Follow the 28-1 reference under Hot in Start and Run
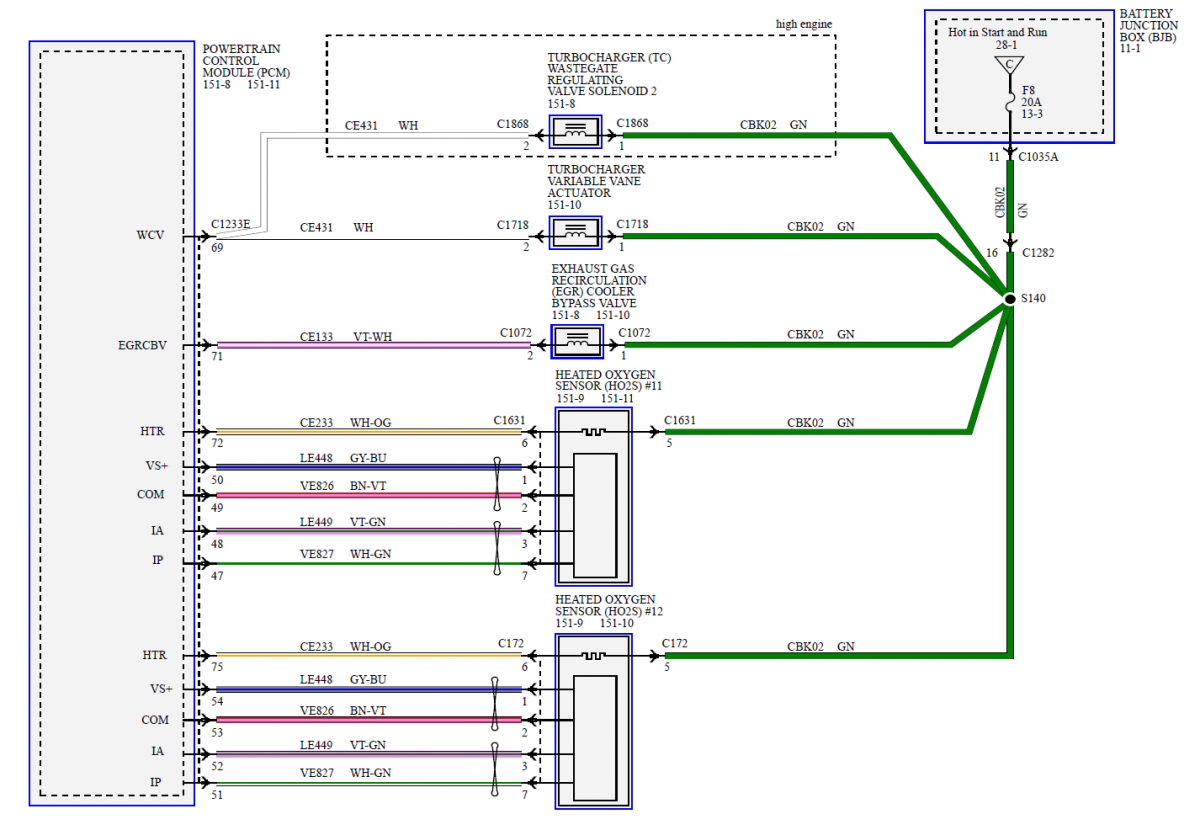 point(1008,45)
